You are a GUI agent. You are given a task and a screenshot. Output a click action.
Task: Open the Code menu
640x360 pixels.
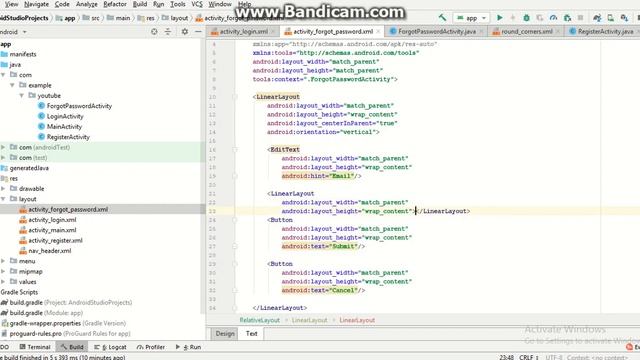tap(62, 4)
